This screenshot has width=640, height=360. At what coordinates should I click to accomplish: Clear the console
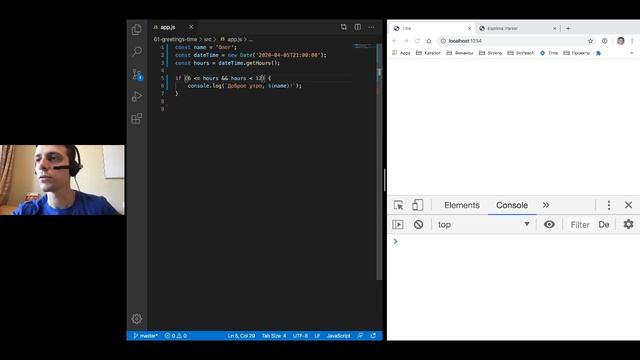pyautogui.click(x=418, y=224)
